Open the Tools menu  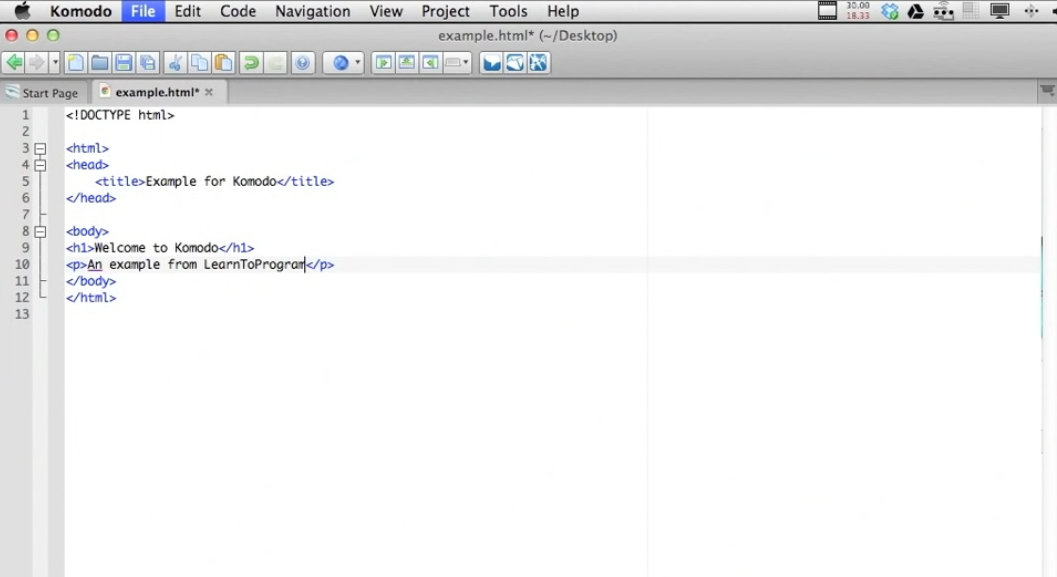click(x=508, y=11)
